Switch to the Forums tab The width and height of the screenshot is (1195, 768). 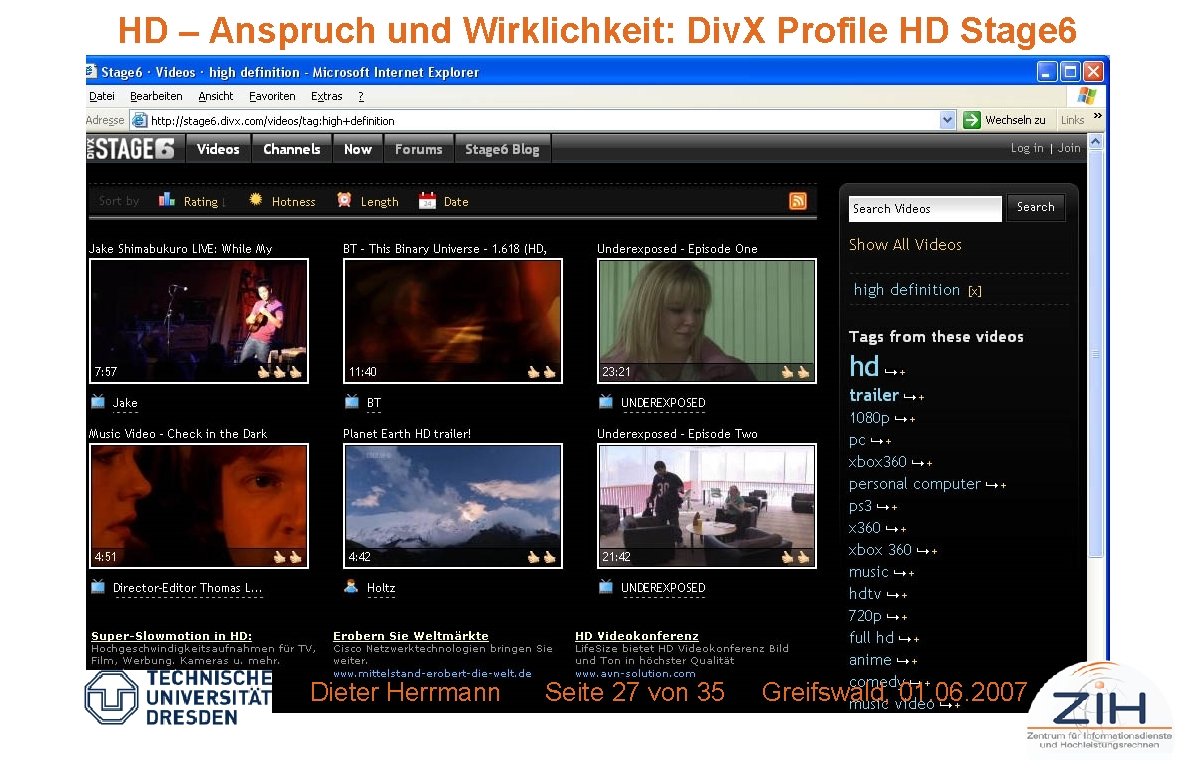click(418, 149)
